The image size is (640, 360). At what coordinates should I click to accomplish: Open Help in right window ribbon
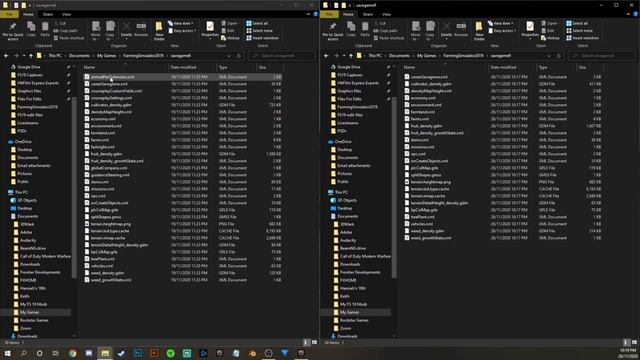636,14
